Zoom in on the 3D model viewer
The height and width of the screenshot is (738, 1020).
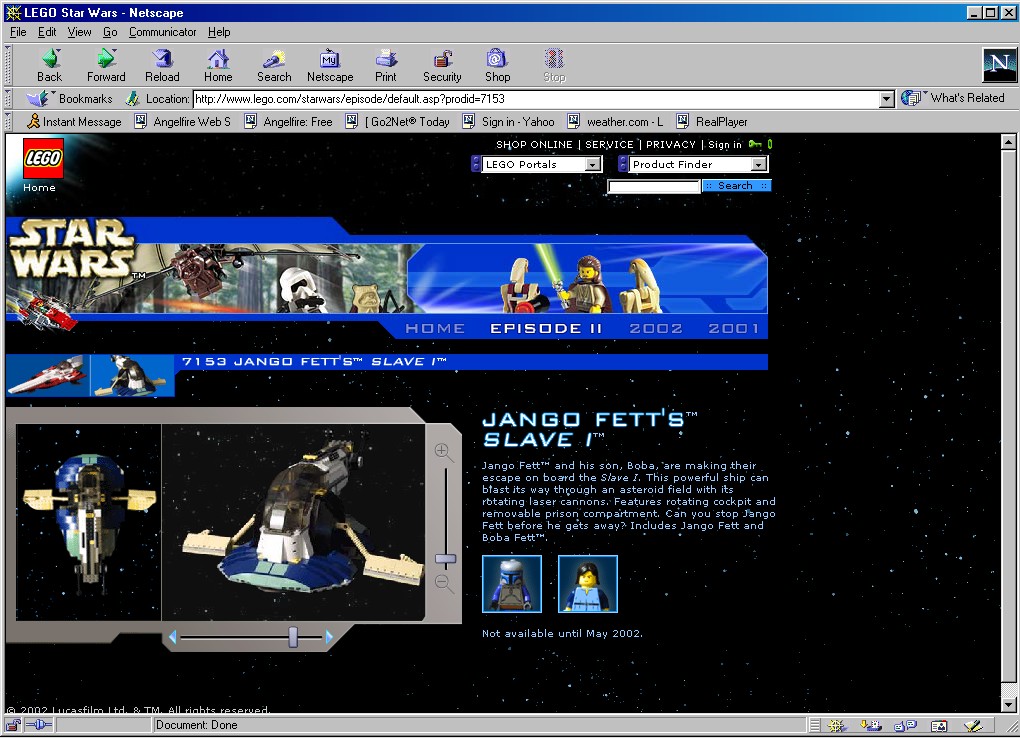tap(443, 451)
